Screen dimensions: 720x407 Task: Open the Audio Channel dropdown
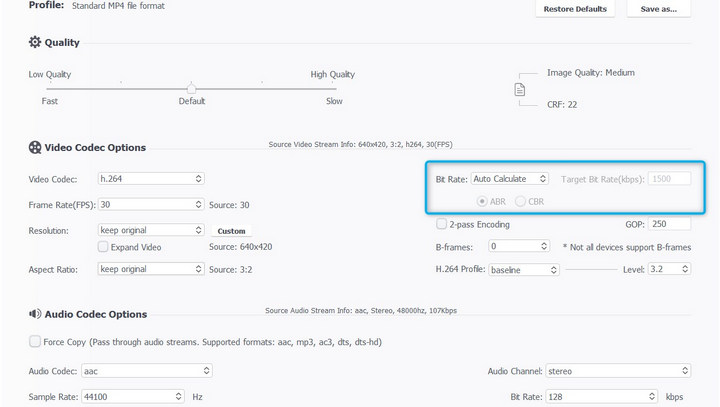point(600,371)
